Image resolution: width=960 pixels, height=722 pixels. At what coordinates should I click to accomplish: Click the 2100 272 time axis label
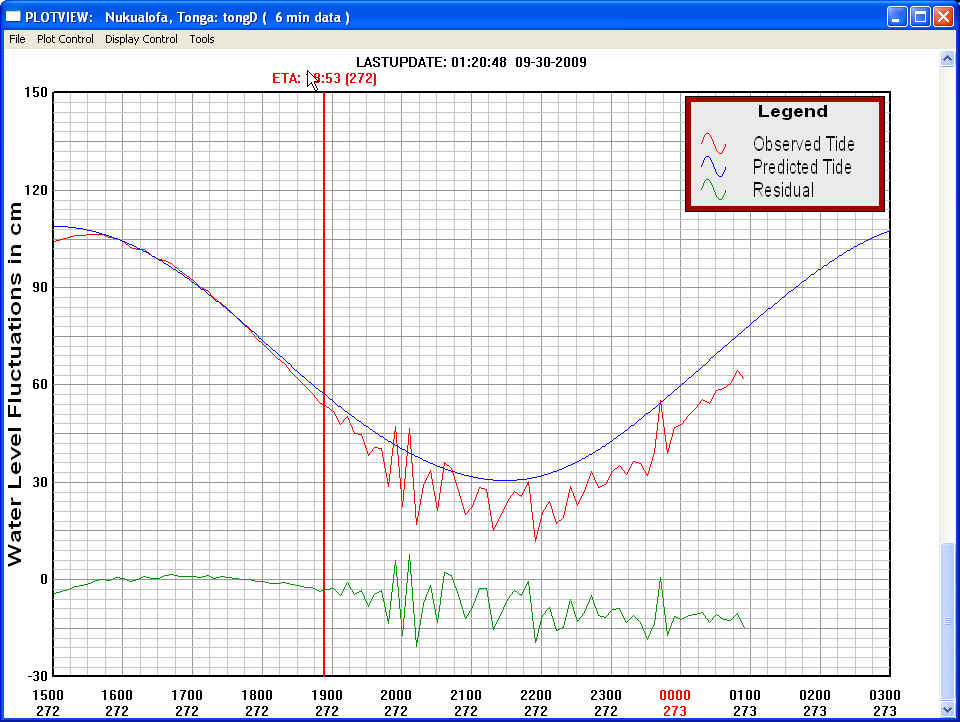(466, 703)
